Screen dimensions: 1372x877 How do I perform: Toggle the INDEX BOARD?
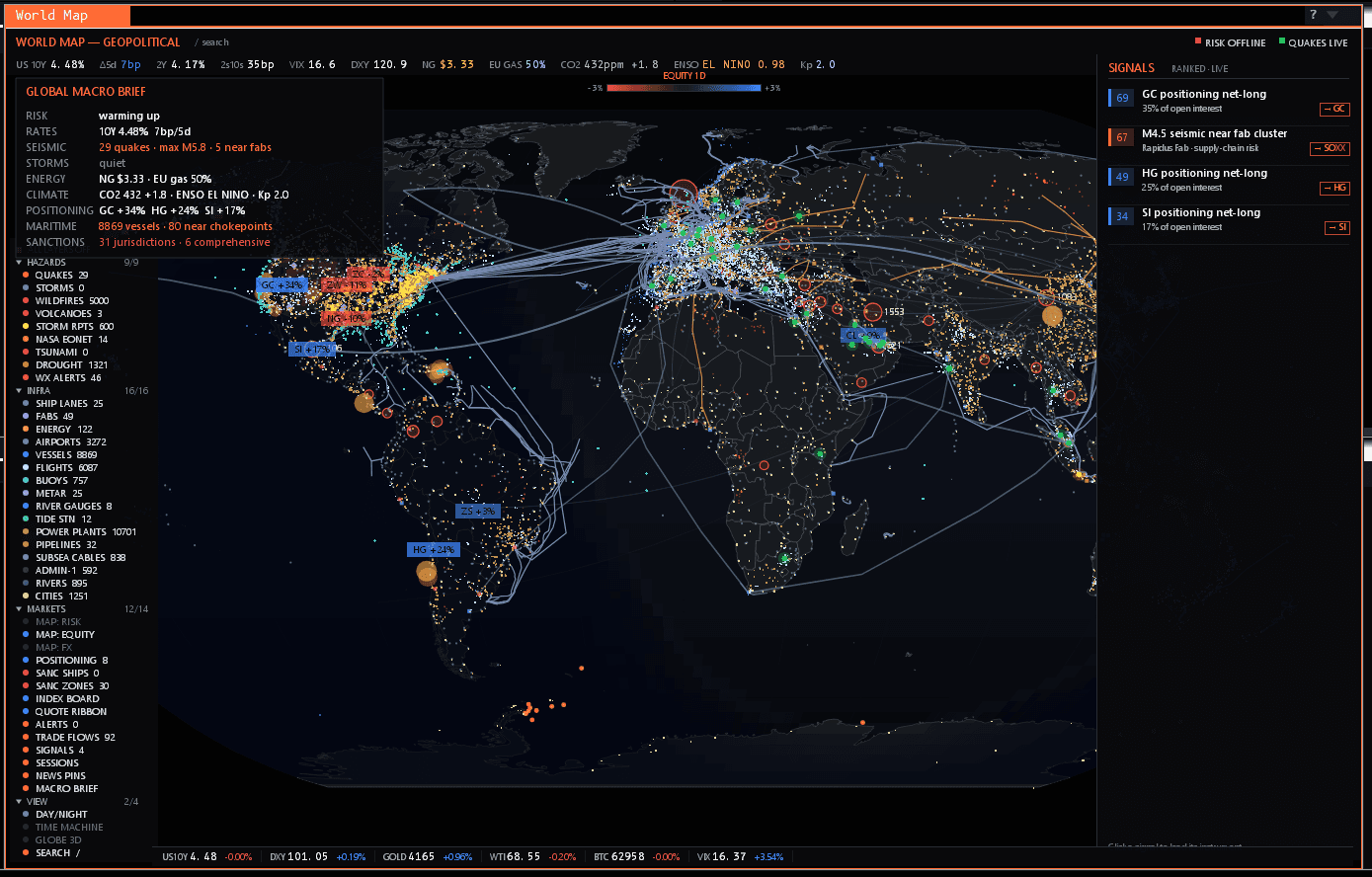point(60,698)
